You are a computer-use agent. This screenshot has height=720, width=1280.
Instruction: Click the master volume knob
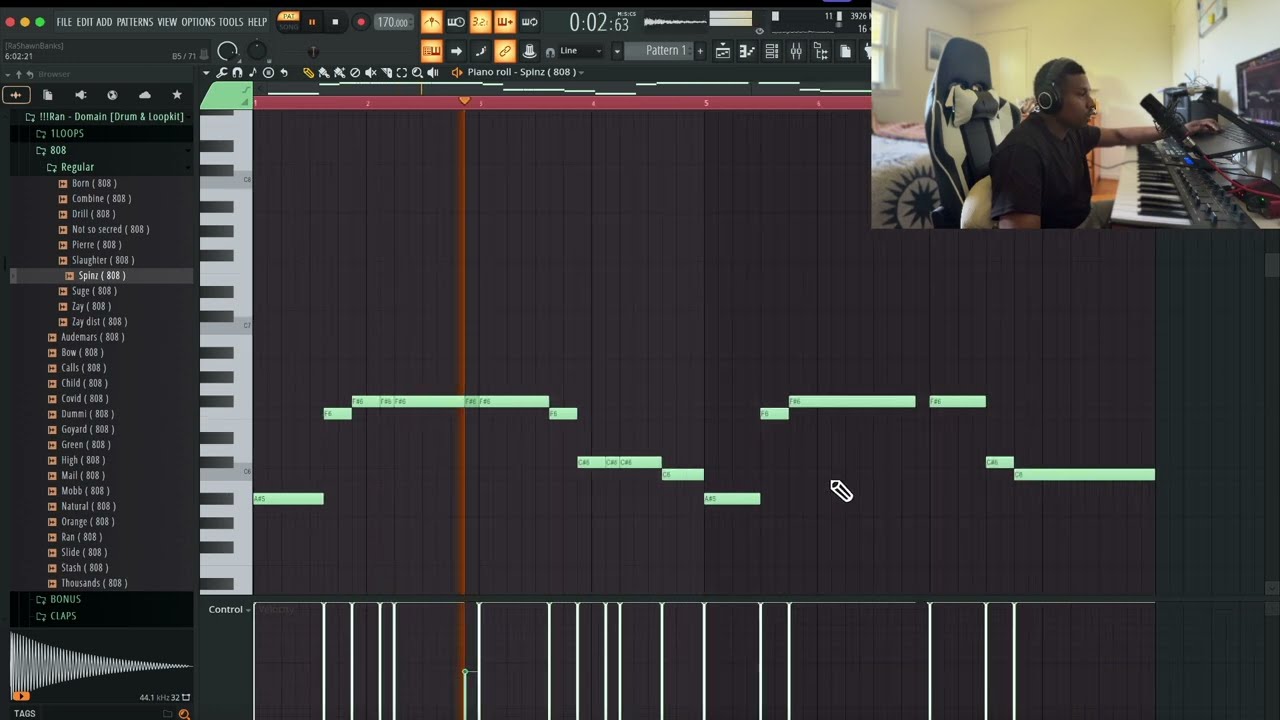[228, 52]
